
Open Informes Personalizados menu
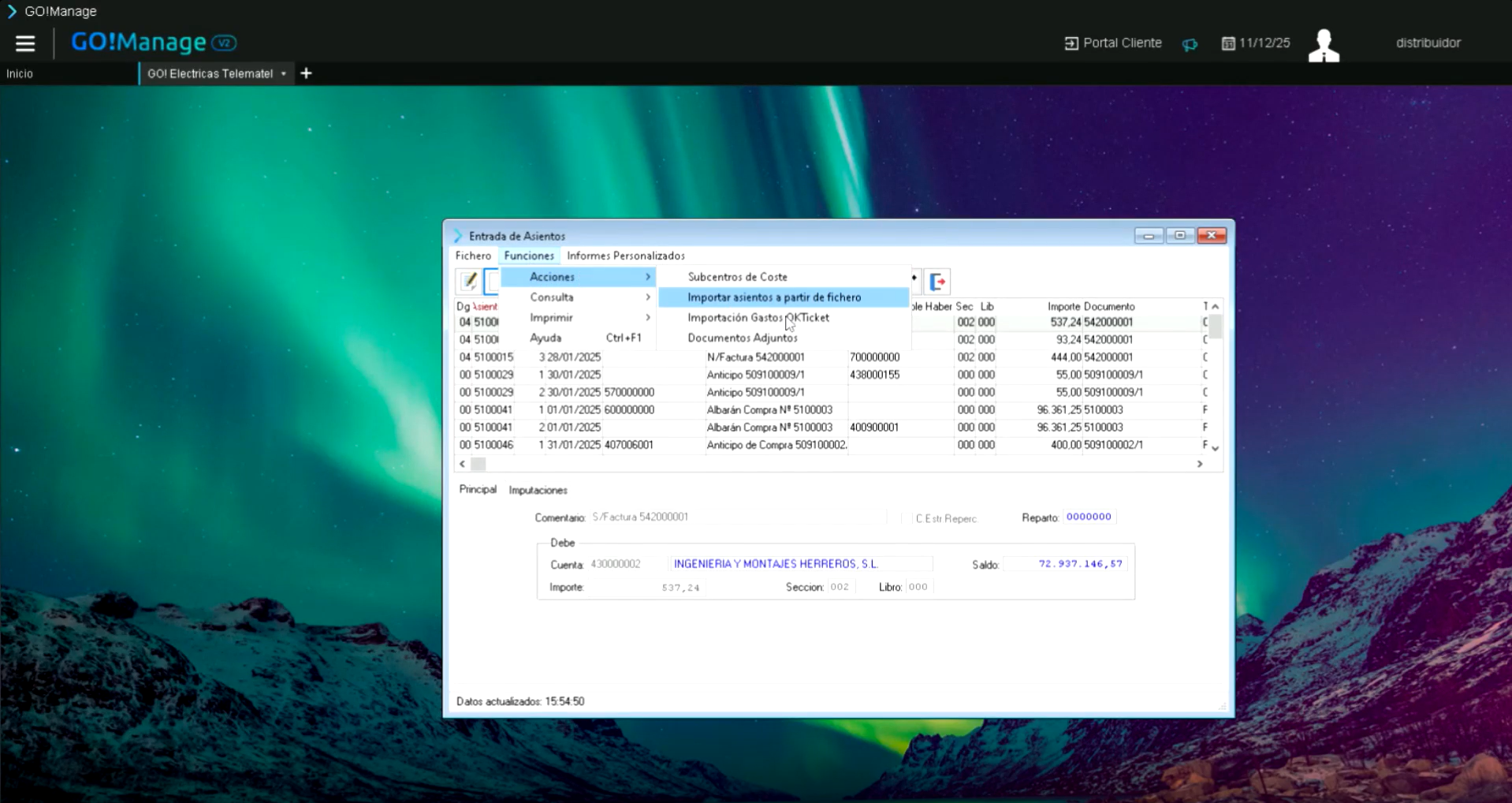click(625, 256)
